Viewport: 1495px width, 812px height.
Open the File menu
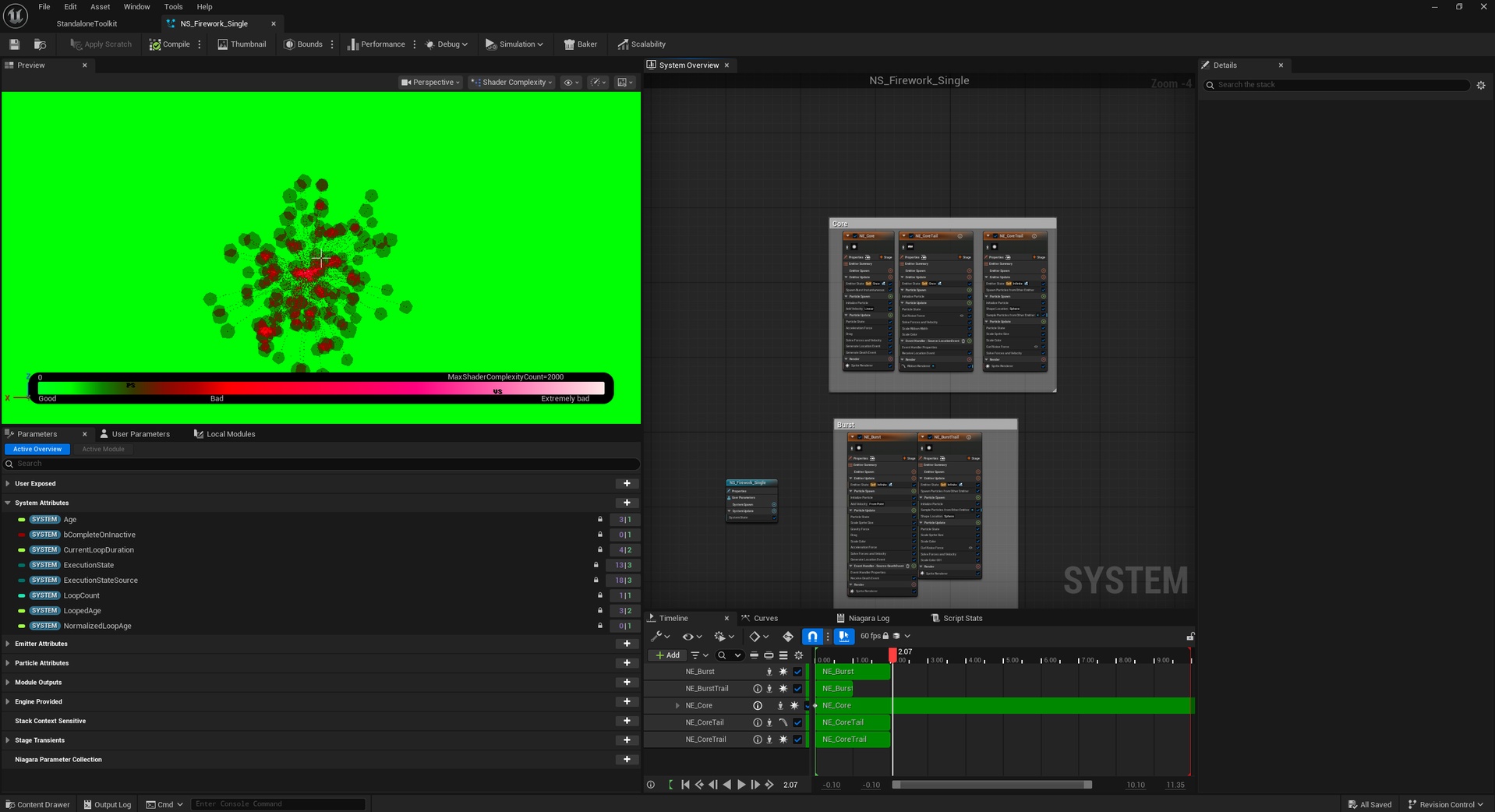pyautogui.click(x=44, y=7)
